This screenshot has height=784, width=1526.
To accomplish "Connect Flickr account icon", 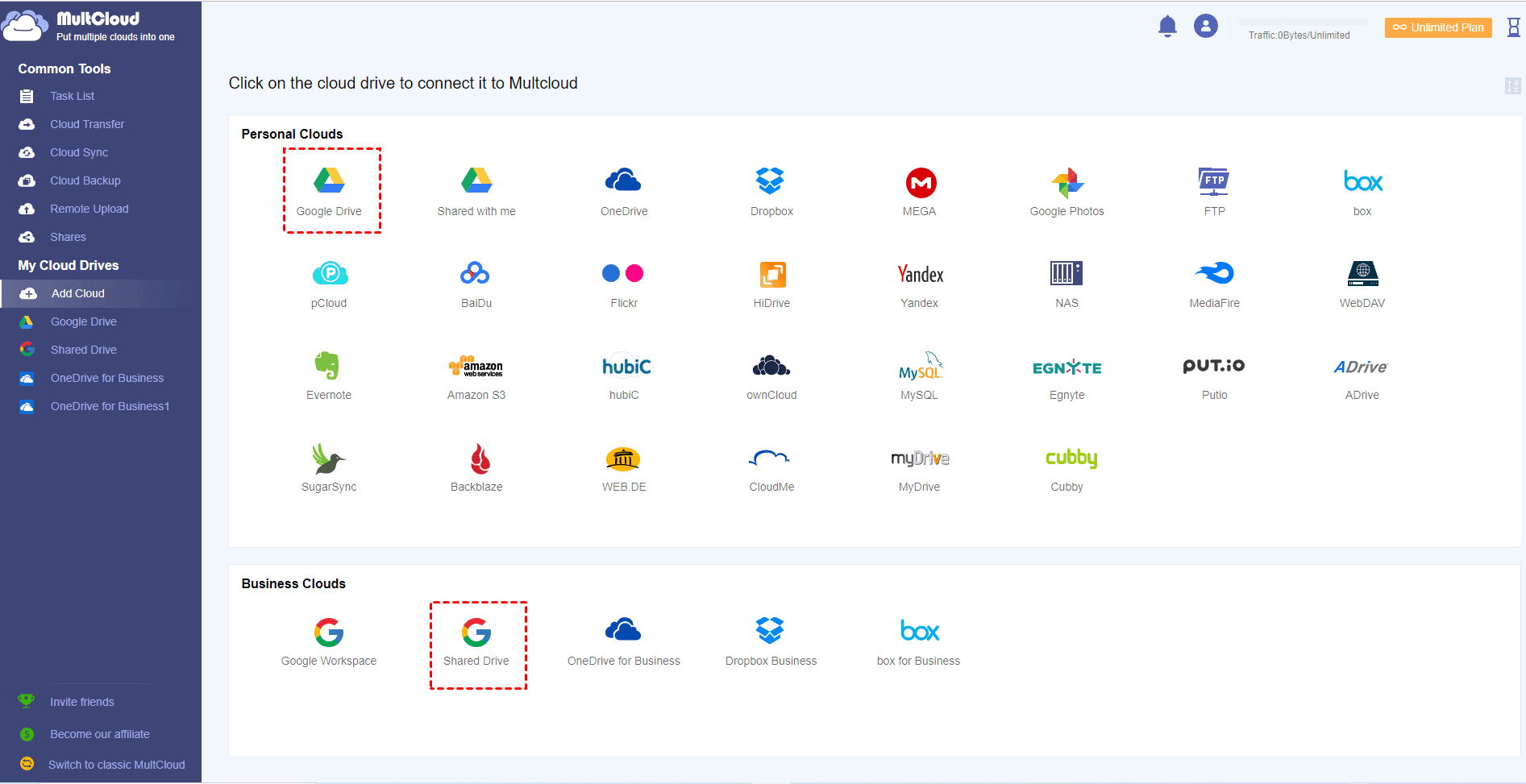I will [624, 273].
